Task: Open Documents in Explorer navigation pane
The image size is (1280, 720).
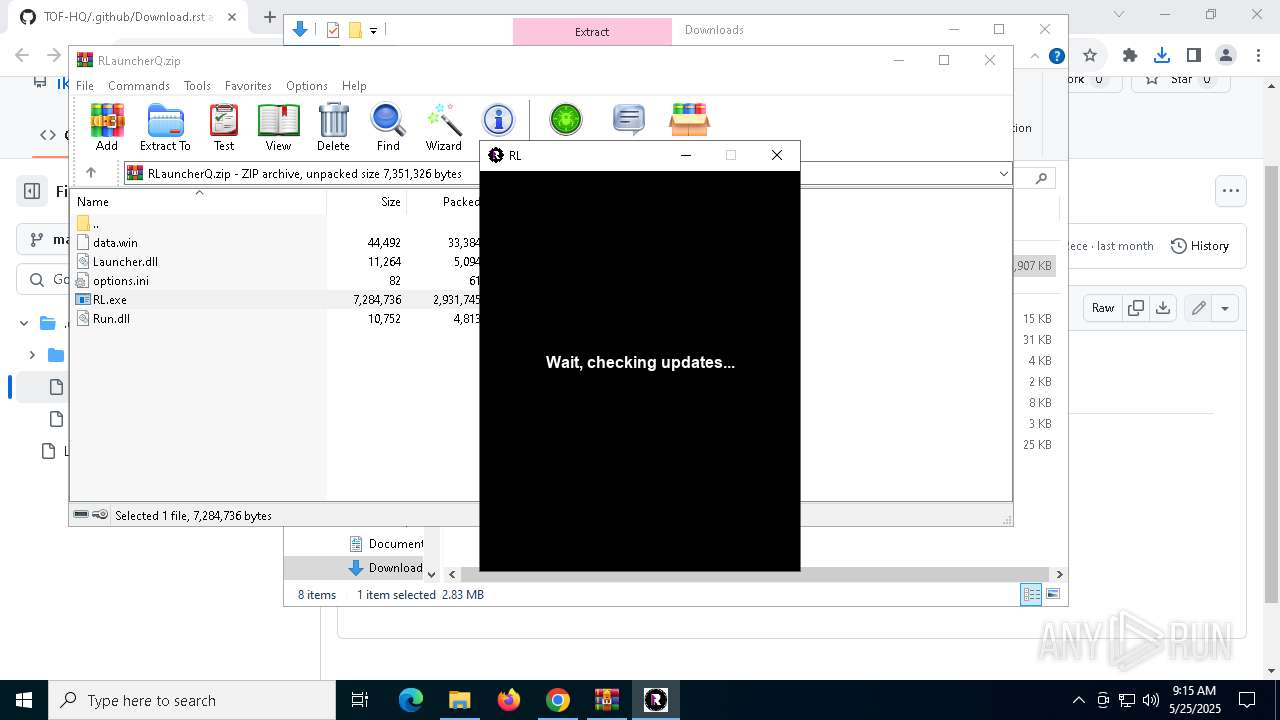Action: point(386,543)
